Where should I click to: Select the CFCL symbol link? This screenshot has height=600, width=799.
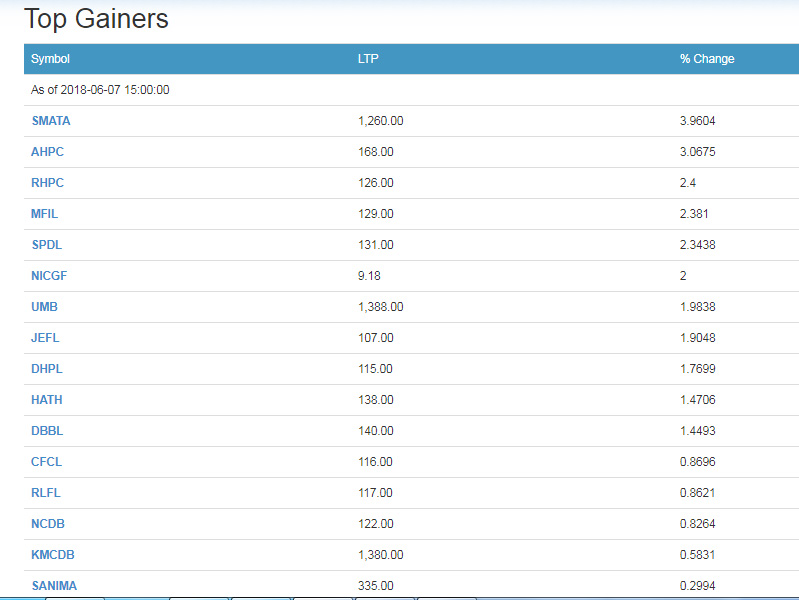[46, 462]
